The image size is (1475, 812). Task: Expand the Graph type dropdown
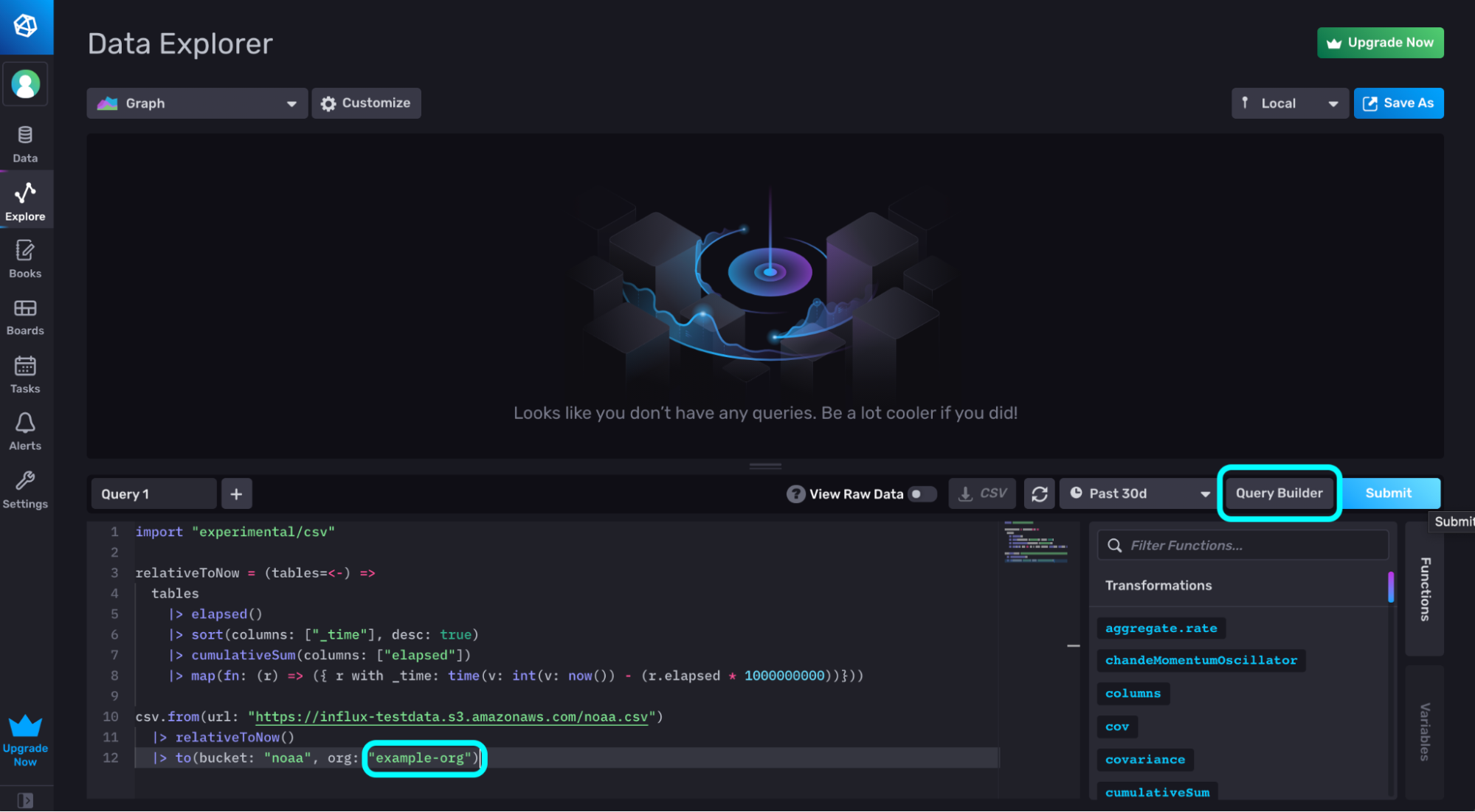tap(291, 103)
